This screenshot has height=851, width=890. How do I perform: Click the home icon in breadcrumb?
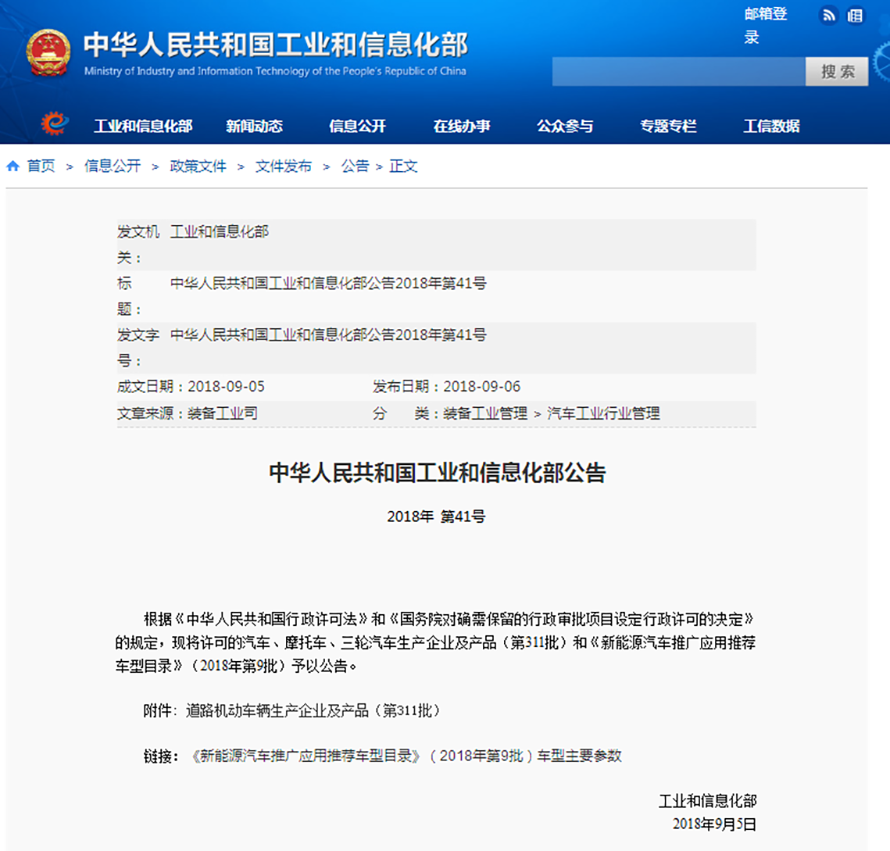point(13,166)
